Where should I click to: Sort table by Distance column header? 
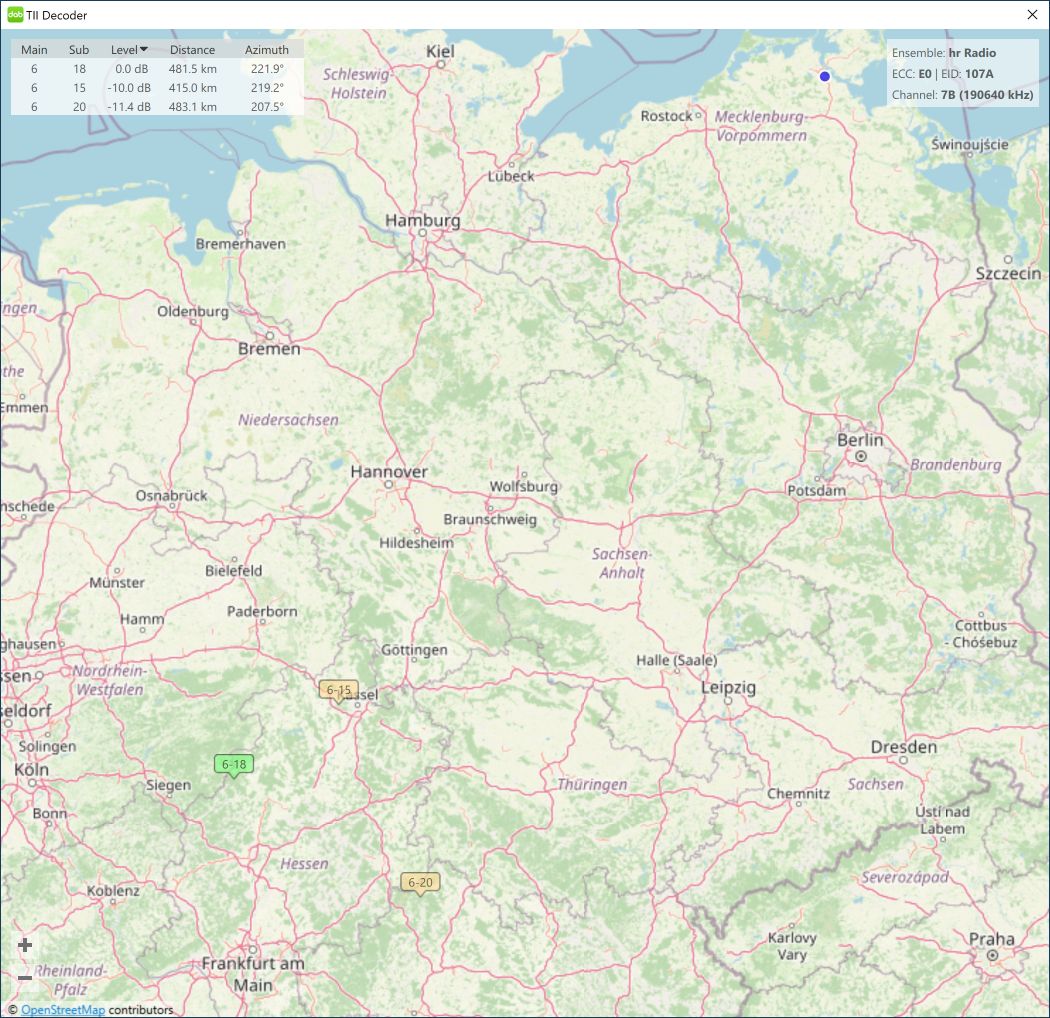click(x=192, y=50)
